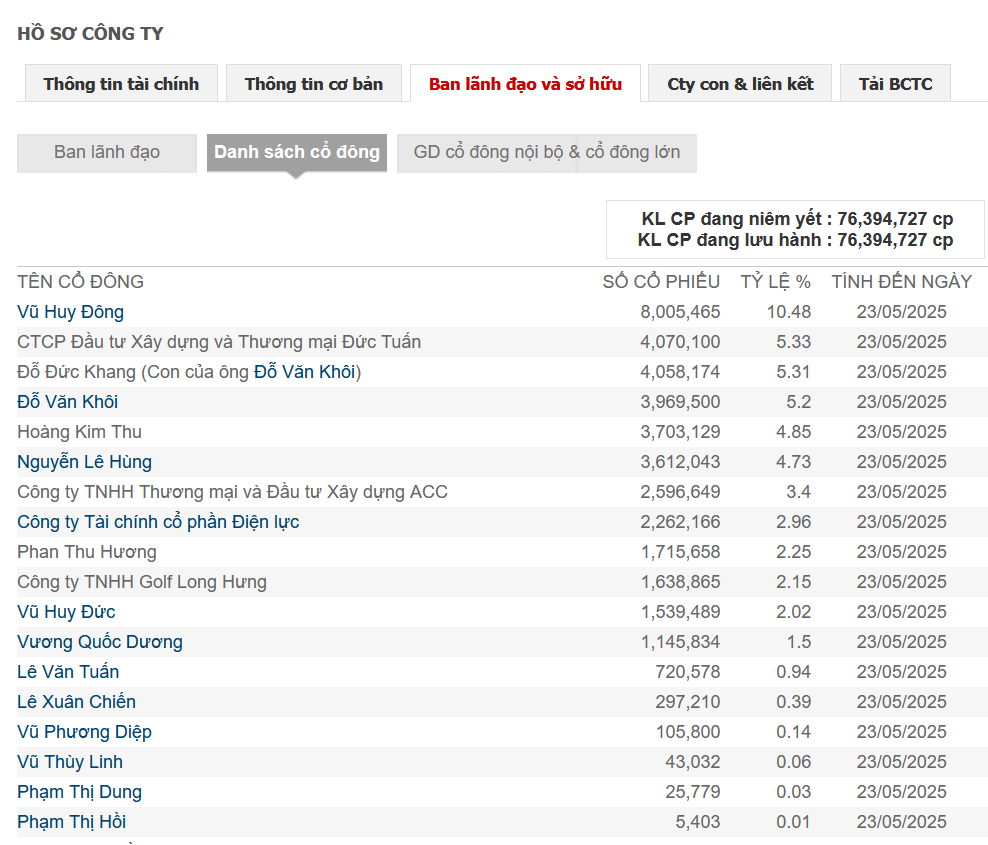Open the Vũ Thùy Linh link
The width and height of the screenshot is (988, 845).
click(70, 762)
